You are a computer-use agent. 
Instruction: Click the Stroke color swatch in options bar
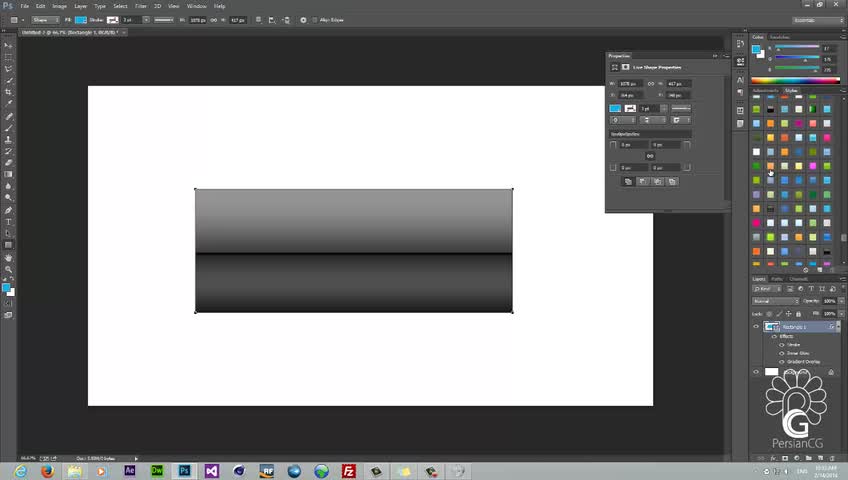(x=112, y=20)
